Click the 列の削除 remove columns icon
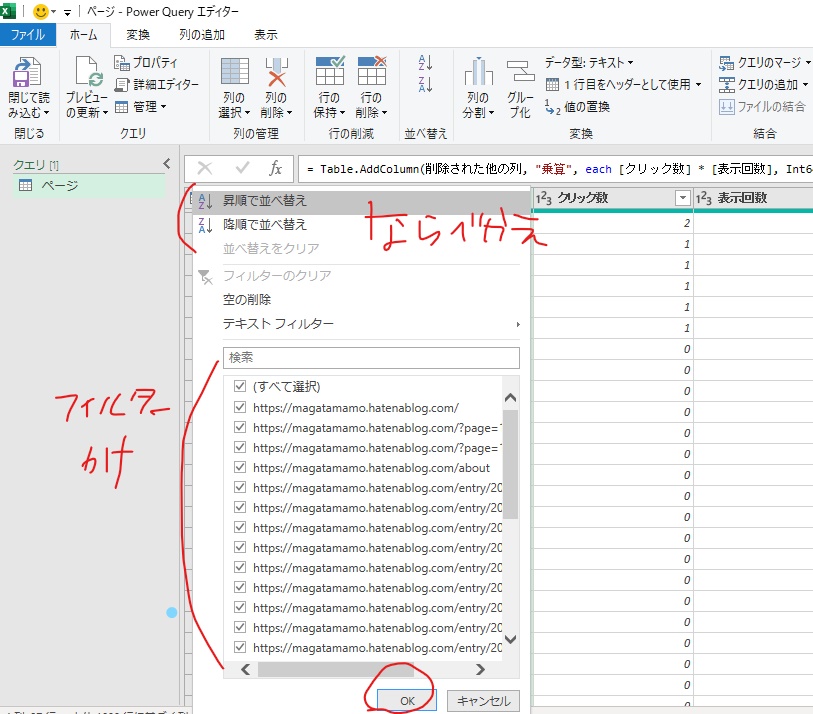 (x=276, y=71)
